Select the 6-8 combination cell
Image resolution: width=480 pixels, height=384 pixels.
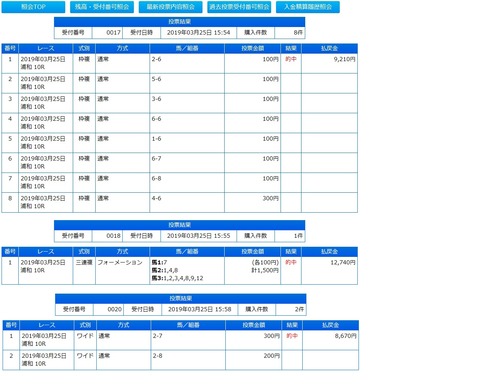(187, 183)
